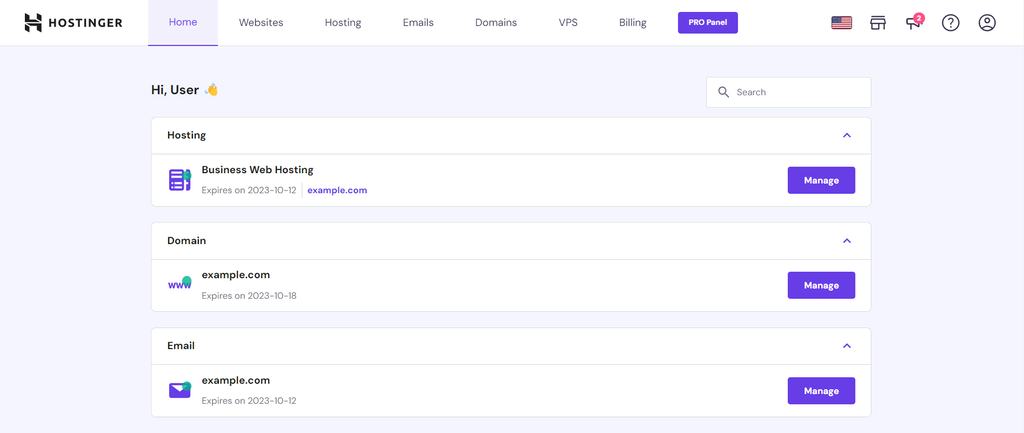The image size is (1024, 433).
Task: Switch to the Websites tab
Action: point(261,23)
